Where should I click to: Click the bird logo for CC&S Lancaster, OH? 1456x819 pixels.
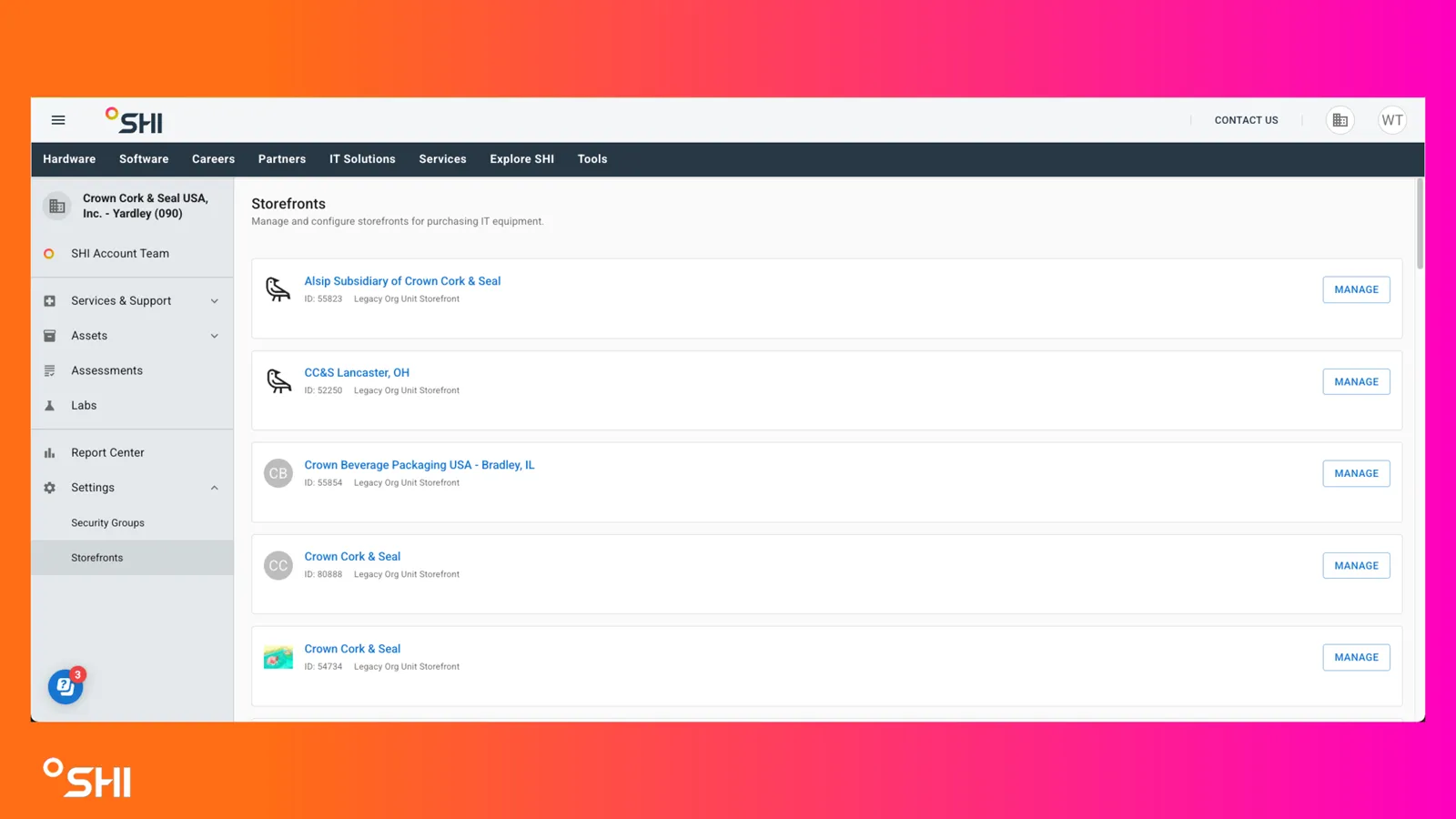pyautogui.click(x=278, y=381)
